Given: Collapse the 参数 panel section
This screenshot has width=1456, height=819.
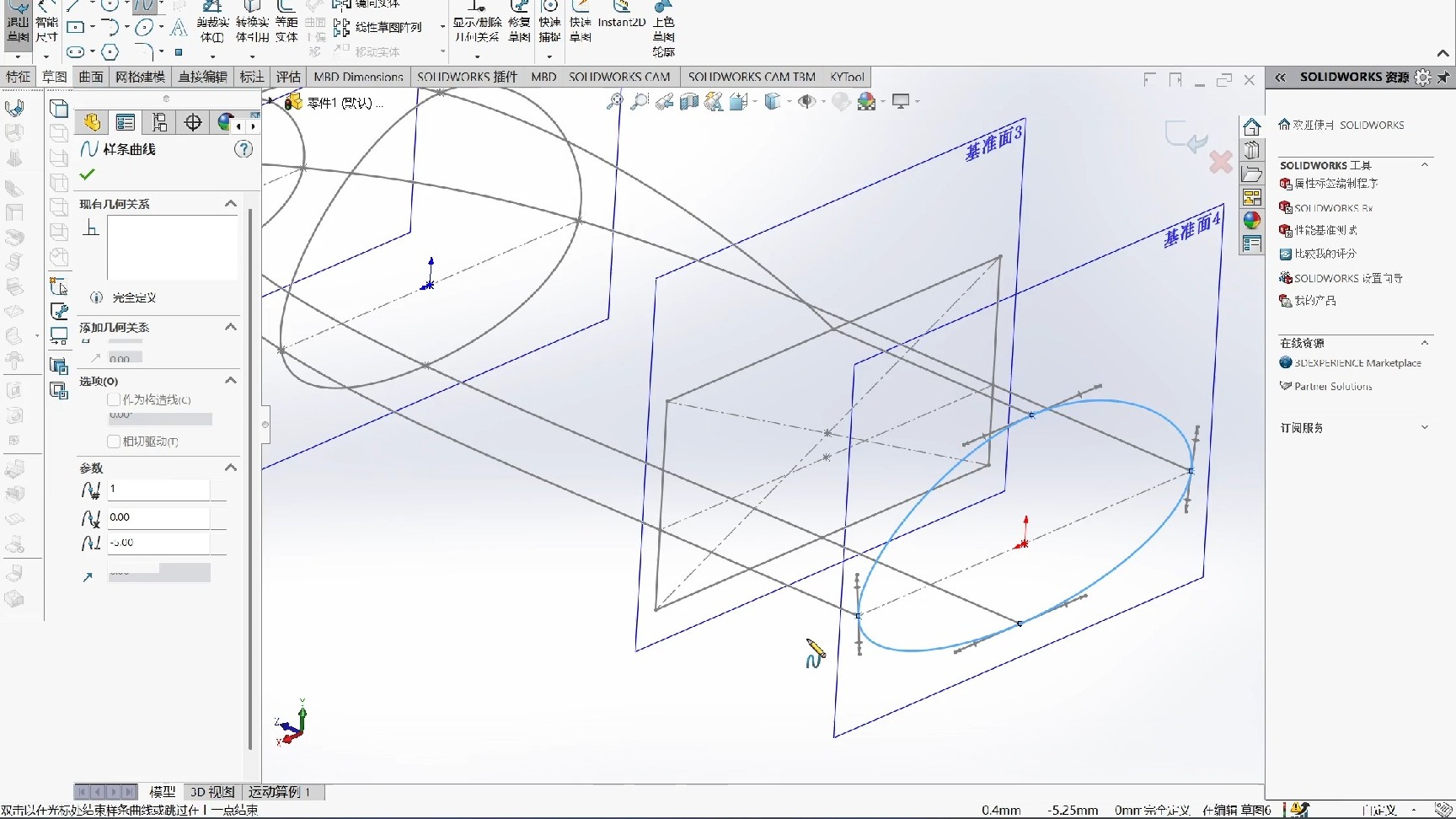Looking at the screenshot, I should tap(230, 468).
